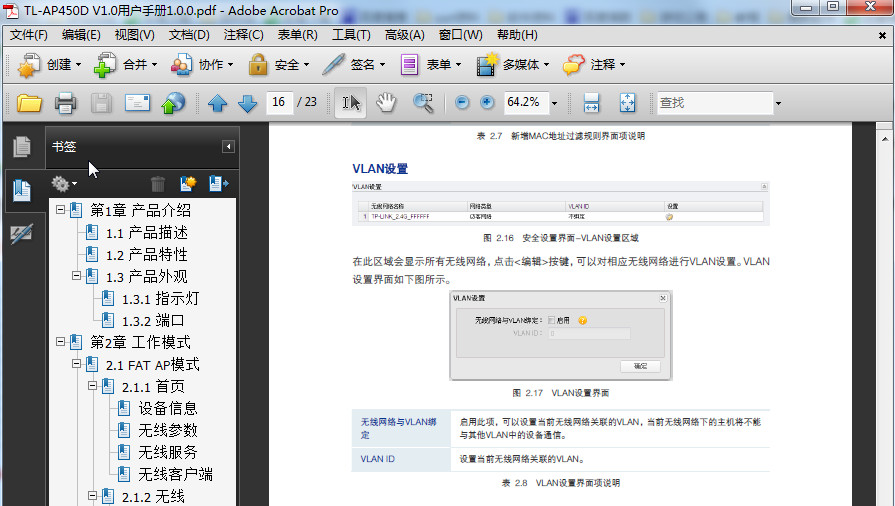895x506 pixels.
Task: Zoom out with the minus button
Action: [x=462, y=102]
